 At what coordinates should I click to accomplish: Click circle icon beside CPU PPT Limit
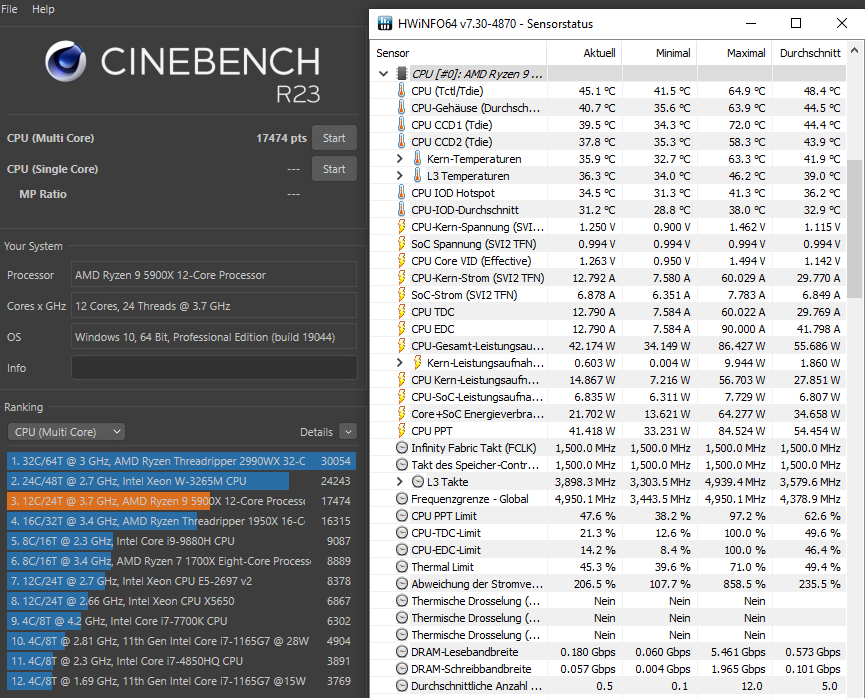point(402,516)
